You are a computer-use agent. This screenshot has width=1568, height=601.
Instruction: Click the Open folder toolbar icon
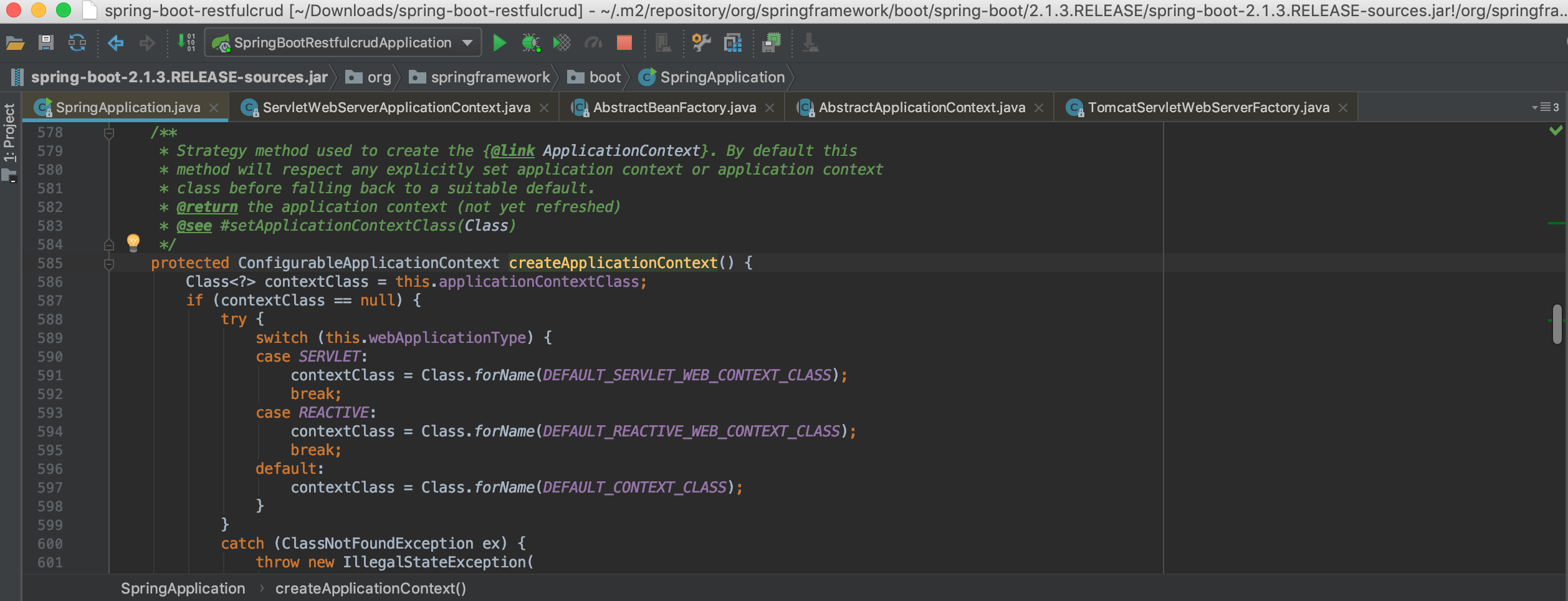pos(15,43)
